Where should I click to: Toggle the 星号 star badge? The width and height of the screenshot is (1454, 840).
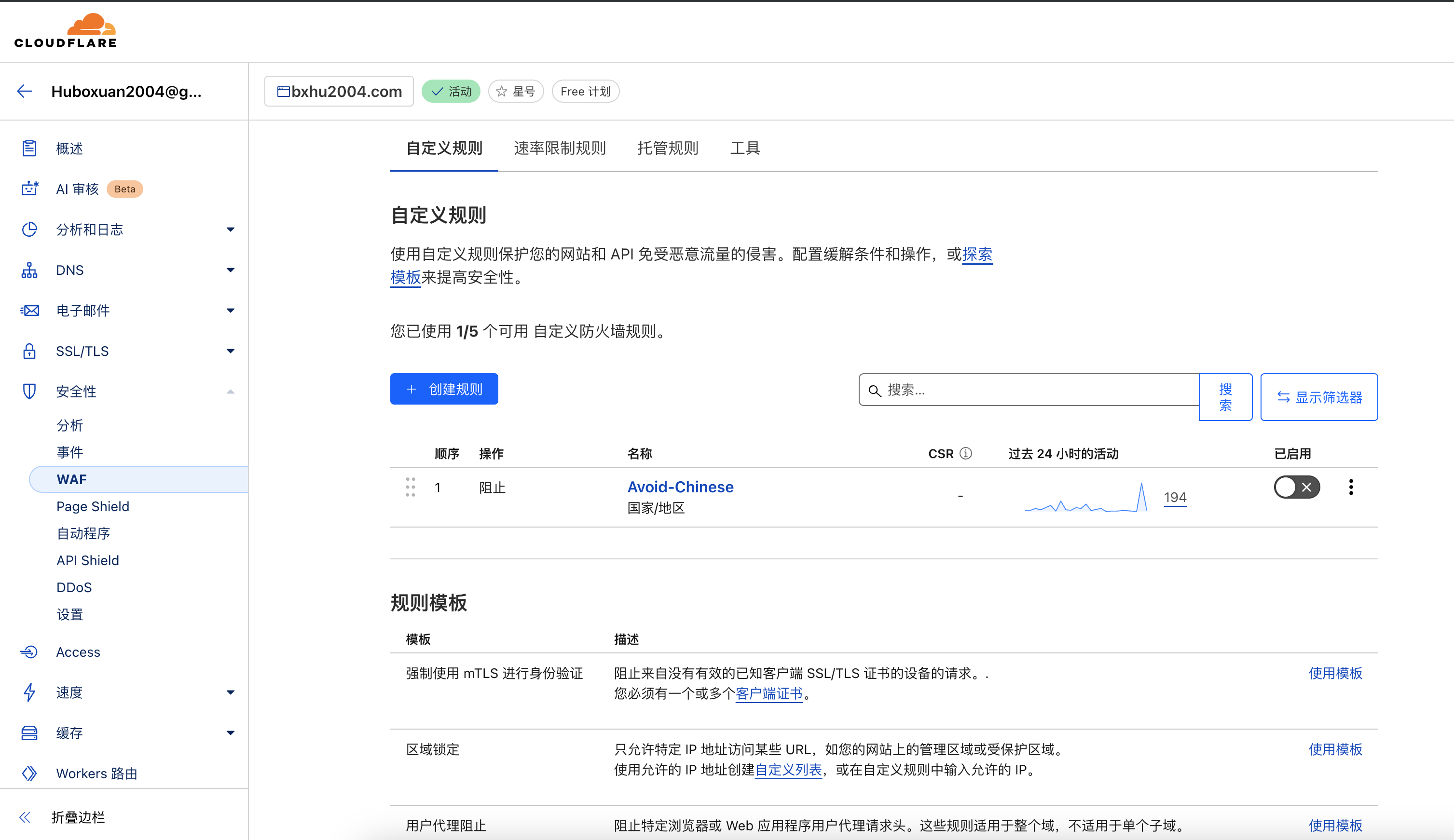coord(516,91)
